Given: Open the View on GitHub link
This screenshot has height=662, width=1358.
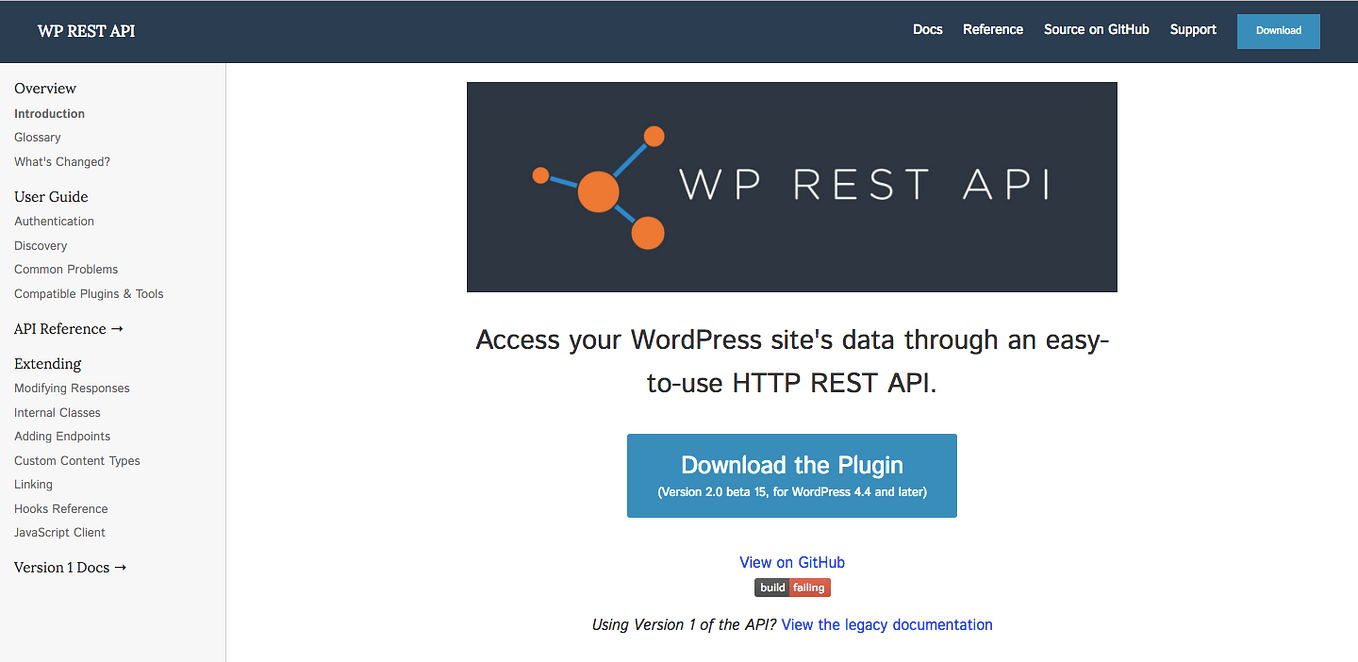Looking at the screenshot, I should (791, 562).
